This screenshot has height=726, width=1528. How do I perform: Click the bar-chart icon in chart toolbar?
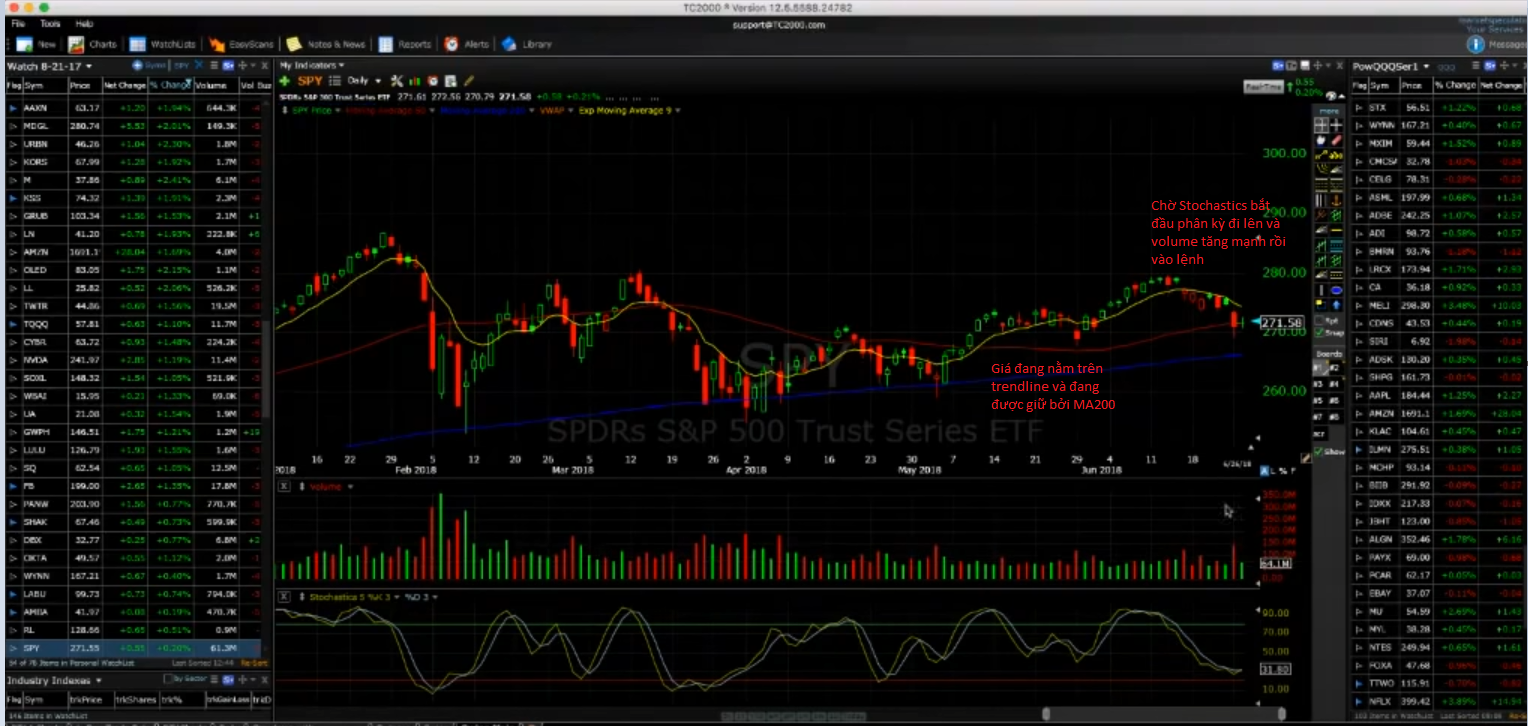point(415,81)
